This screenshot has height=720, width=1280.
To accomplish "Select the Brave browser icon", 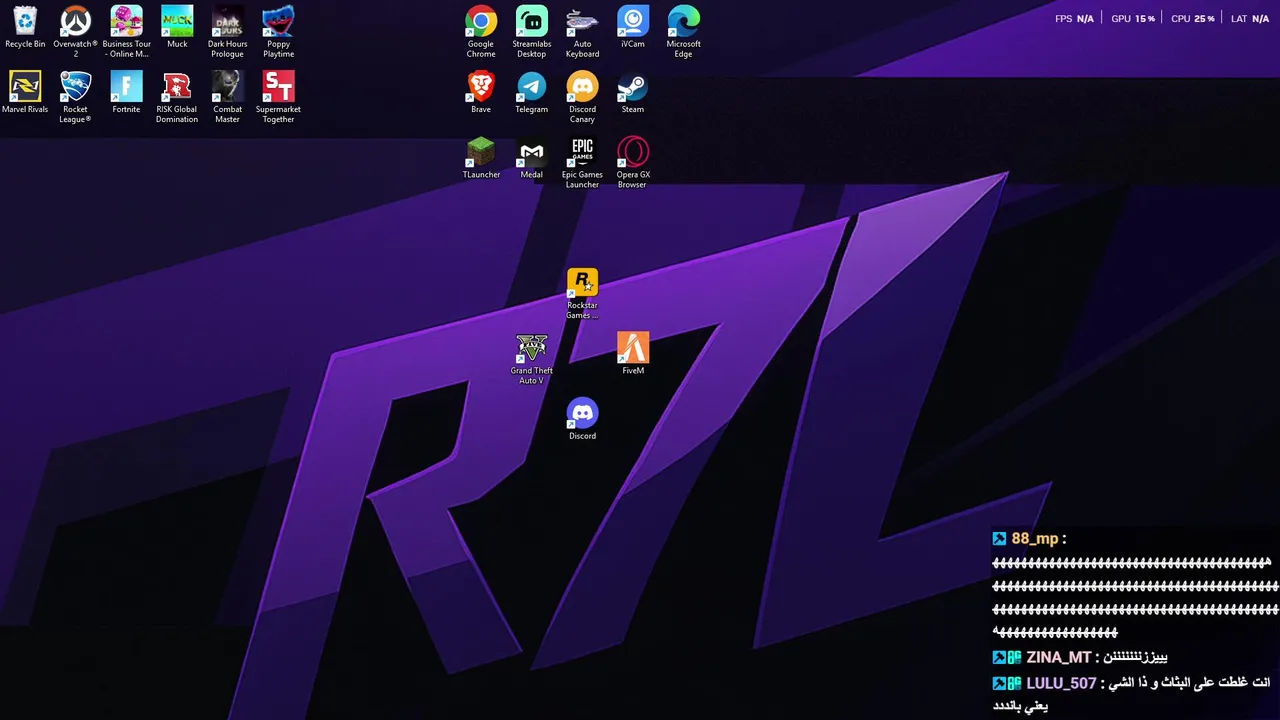I will pyautogui.click(x=481, y=93).
